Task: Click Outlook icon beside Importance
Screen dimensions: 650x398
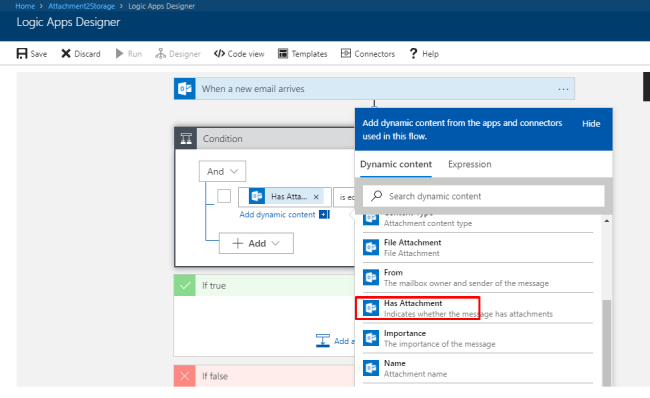Action: tap(371, 338)
